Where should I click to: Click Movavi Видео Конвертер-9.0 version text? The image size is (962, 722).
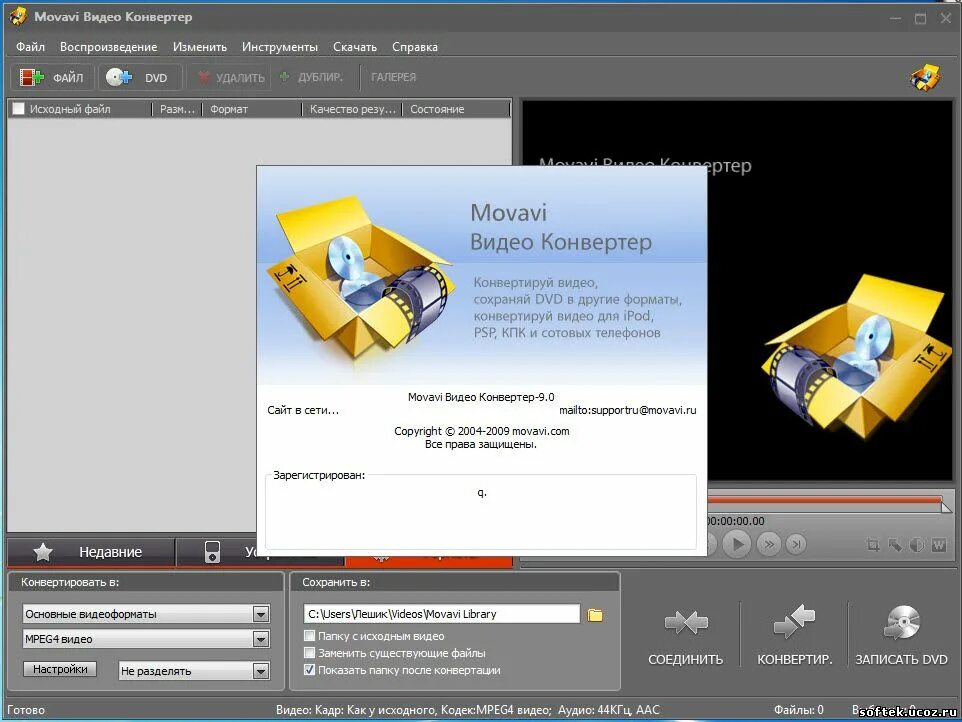(x=481, y=397)
